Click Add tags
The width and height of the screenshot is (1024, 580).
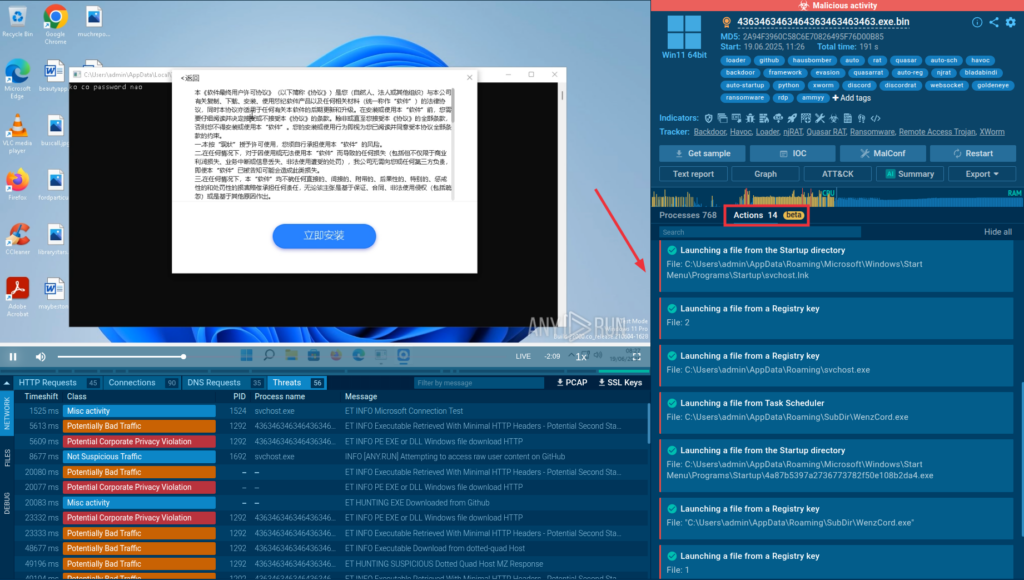pyautogui.click(x=852, y=98)
